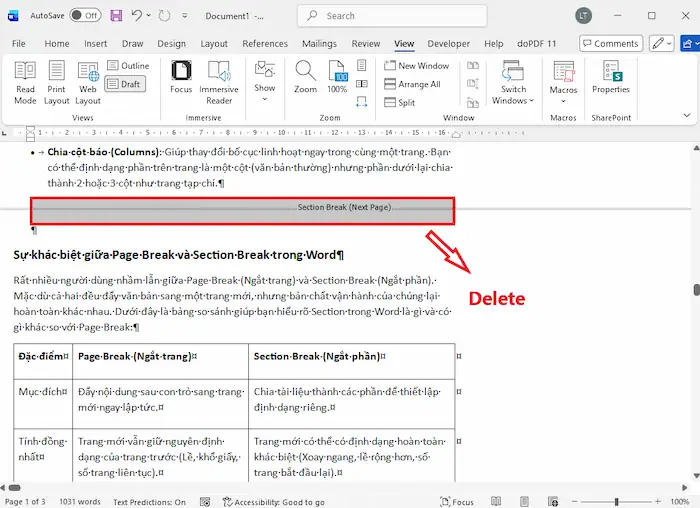
Task: Toggle AutoSave switch
Action: (85, 16)
